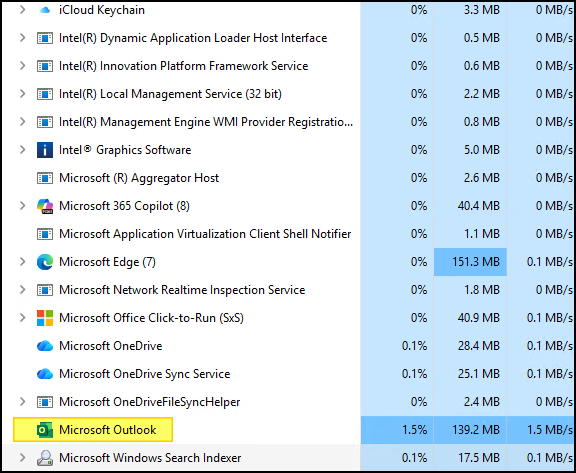Click the 2.2 MB memory for Local Management
The height and width of the screenshot is (473, 576).
(482, 94)
